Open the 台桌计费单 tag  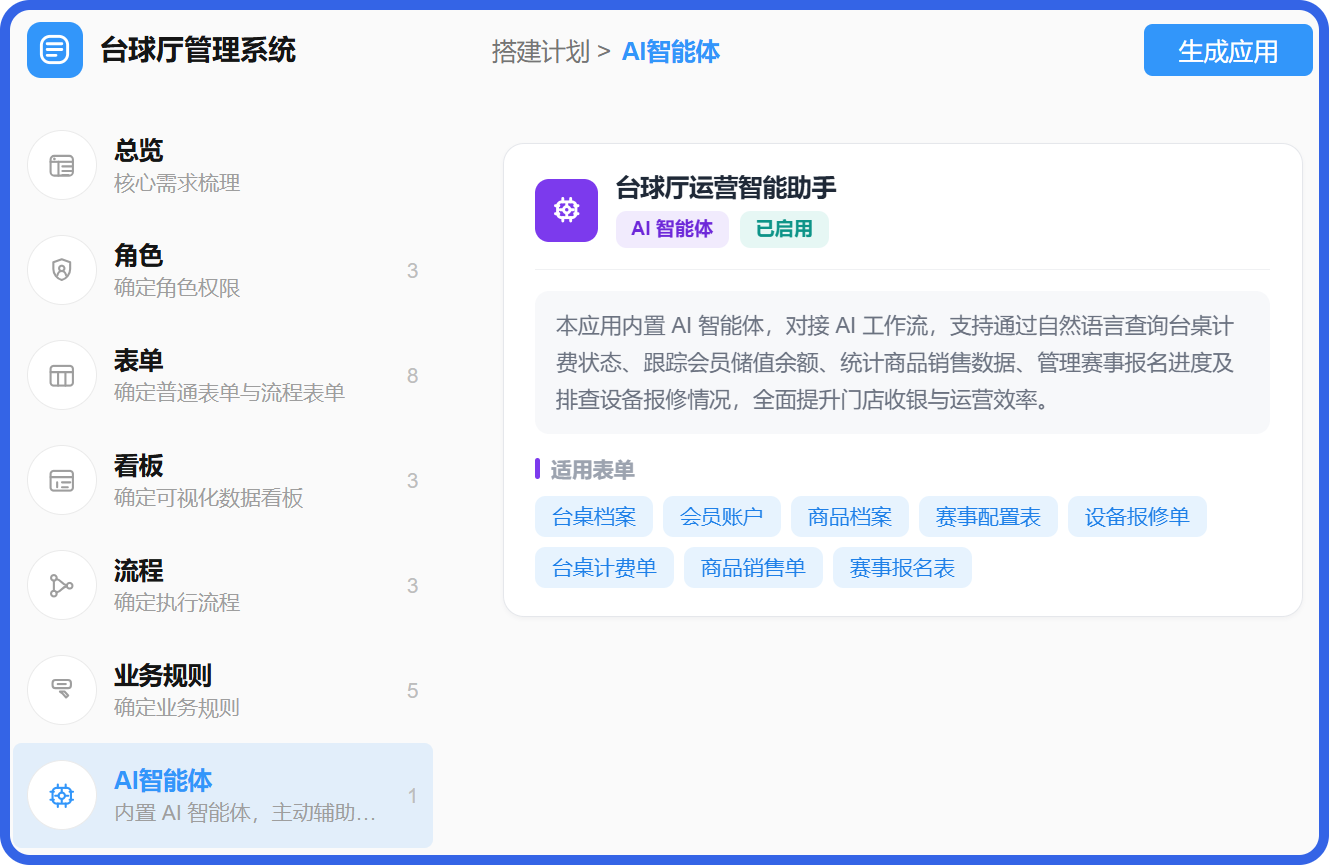[x=604, y=568]
